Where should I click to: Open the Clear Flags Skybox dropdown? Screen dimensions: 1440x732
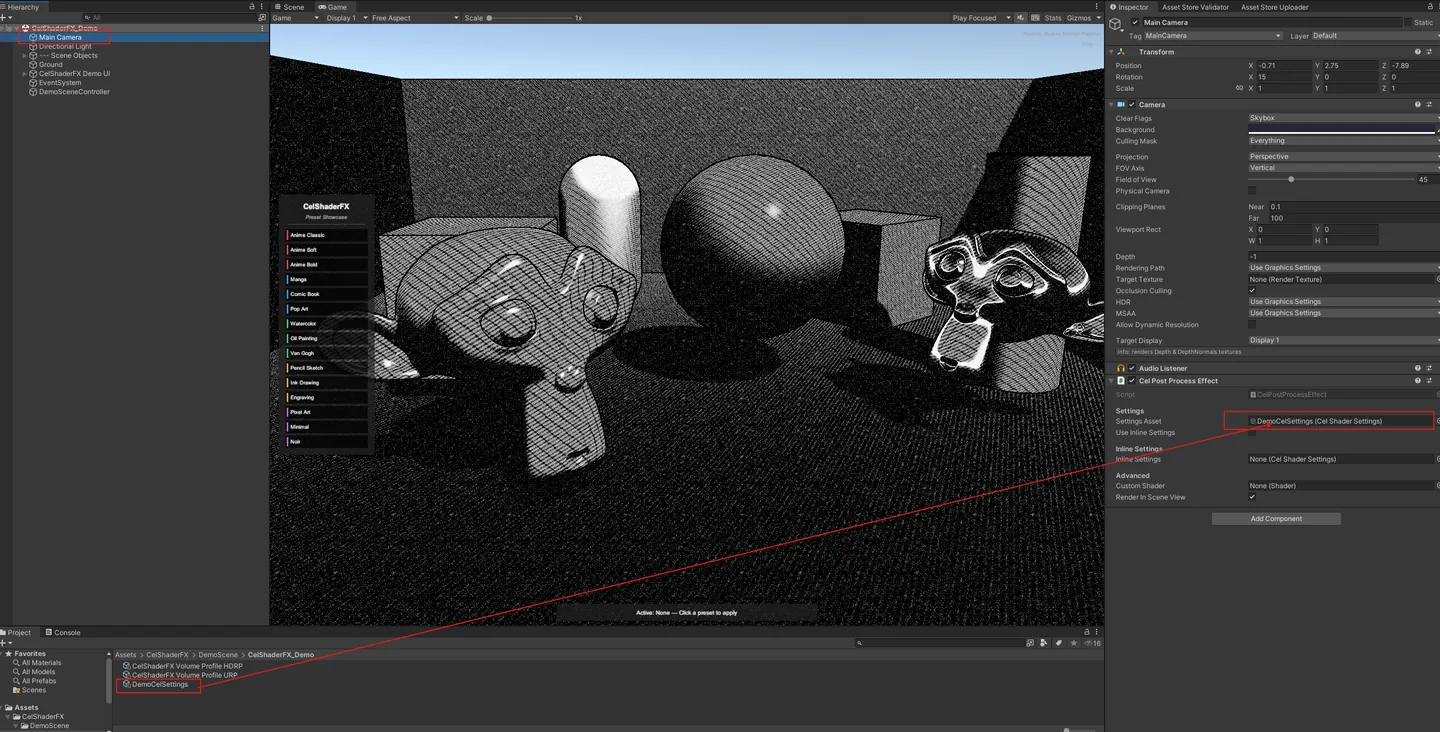click(x=1343, y=118)
